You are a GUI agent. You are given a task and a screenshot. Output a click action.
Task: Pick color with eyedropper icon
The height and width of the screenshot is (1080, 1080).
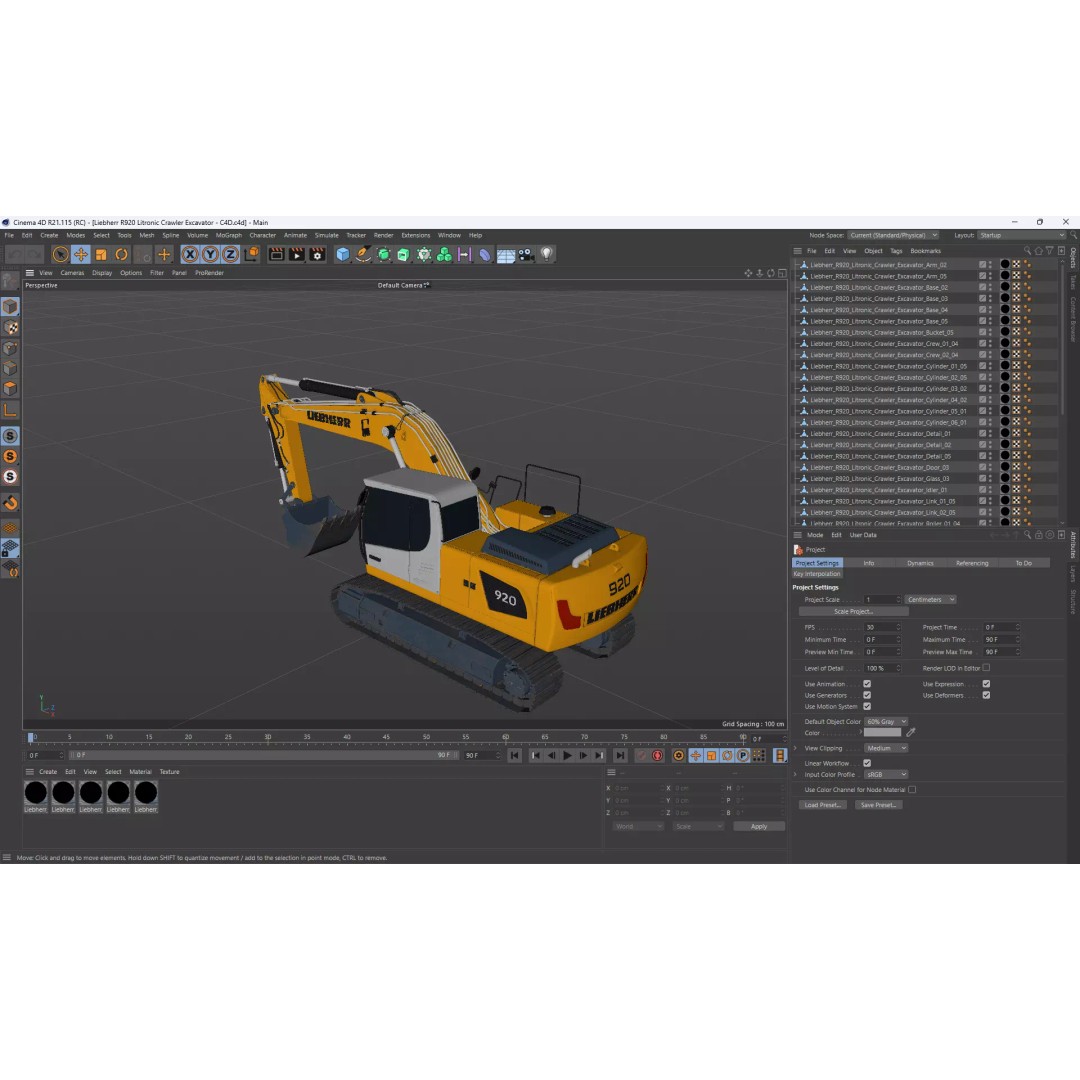[911, 733]
